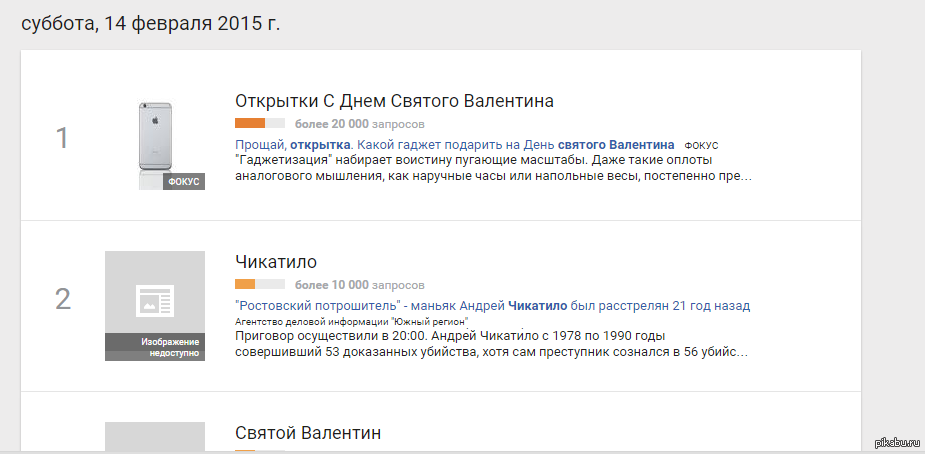
Task: Click the date heading 'суббота, 14 февраля 2015 г.'
Action: point(151,24)
